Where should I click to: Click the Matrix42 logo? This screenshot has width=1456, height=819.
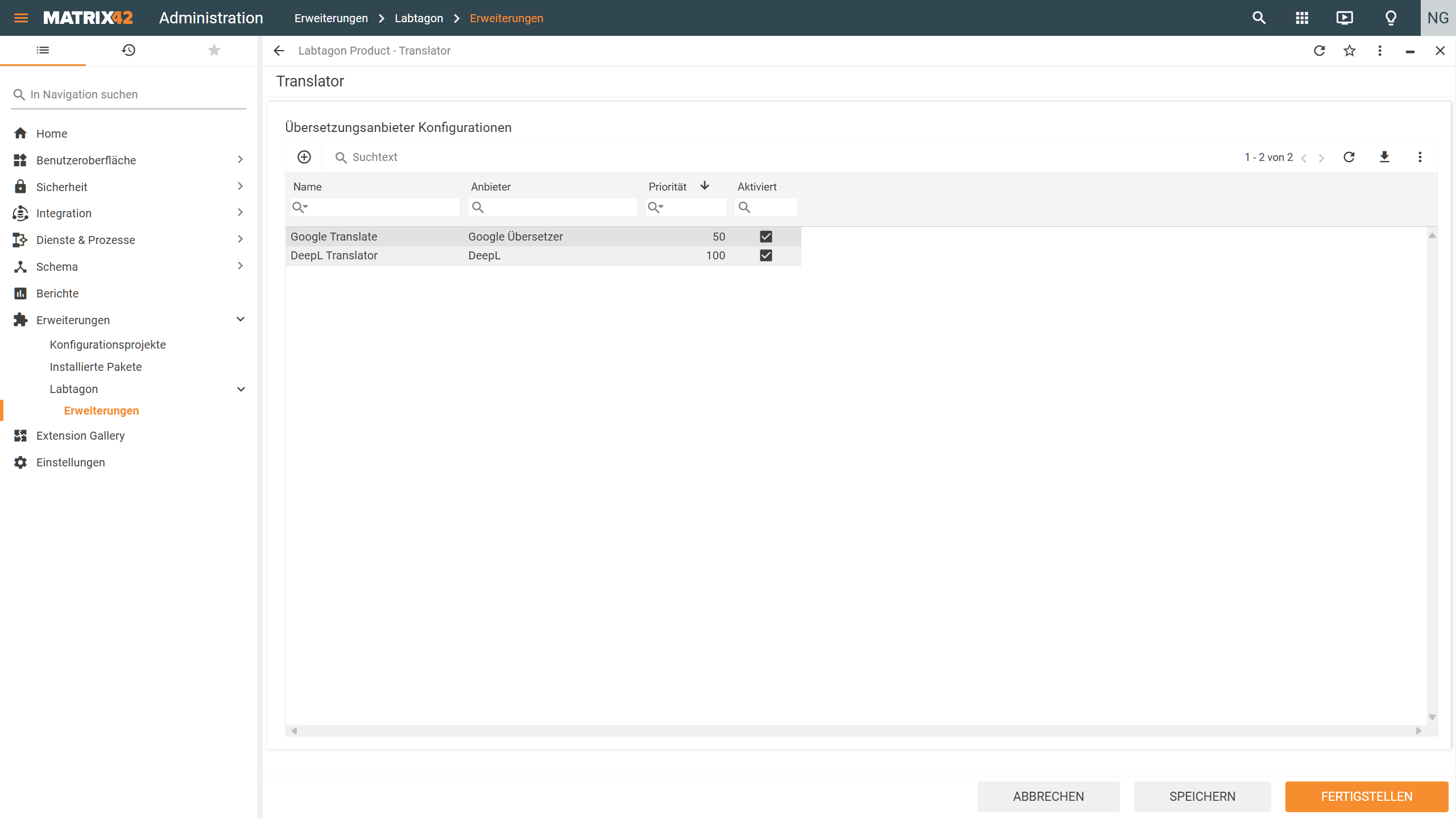(x=88, y=18)
